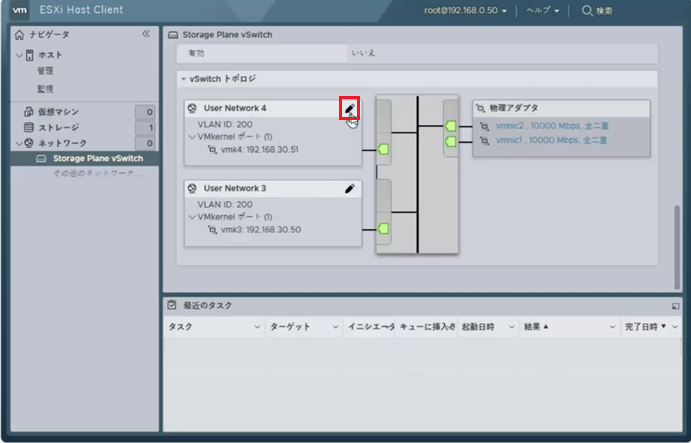Image resolution: width=691 pixels, height=443 pixels.
Task: Click the main panel vertical scrollbar
Action: click(x=678, y=240)
